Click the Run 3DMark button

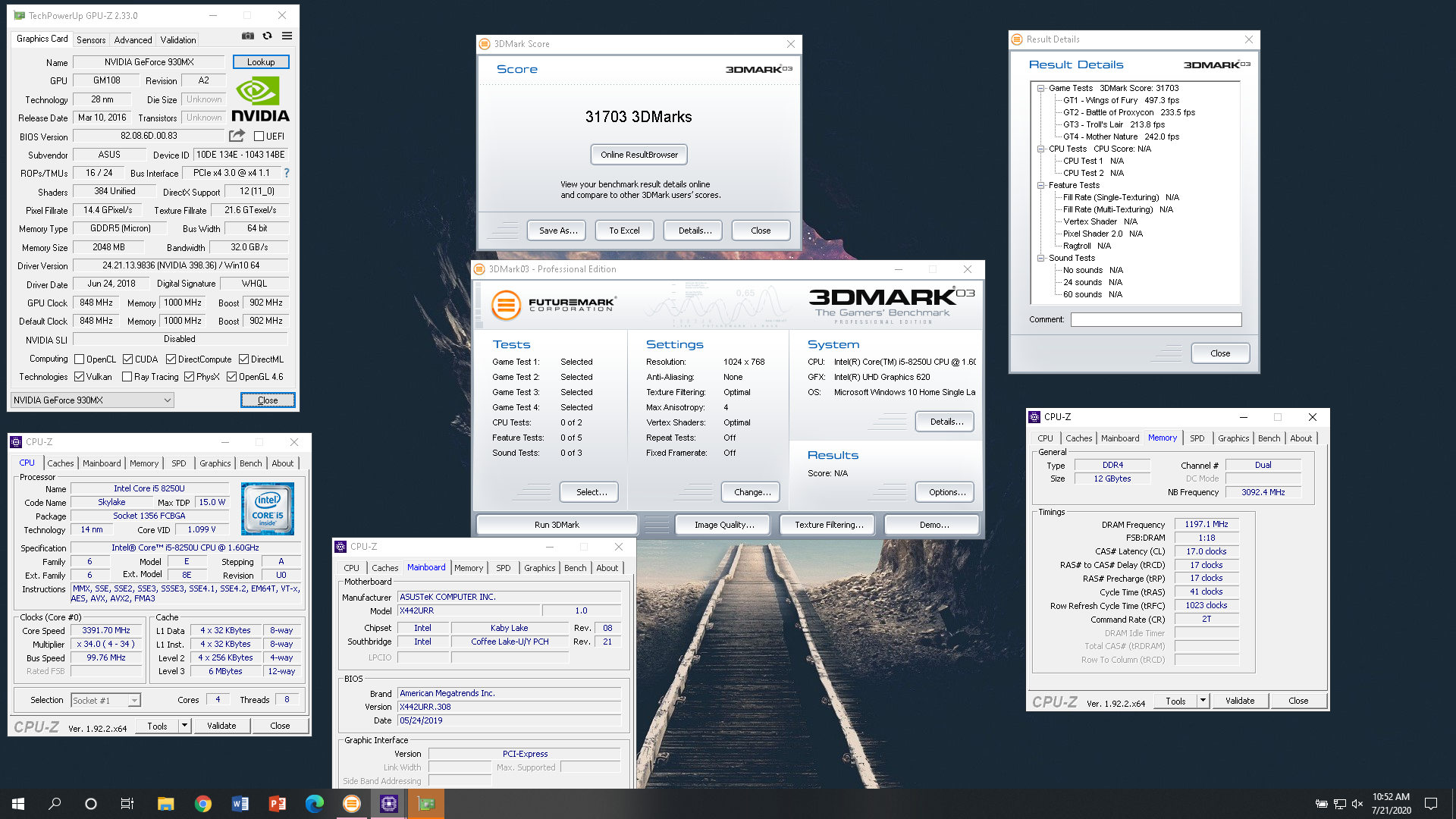(x=557, y=525)
